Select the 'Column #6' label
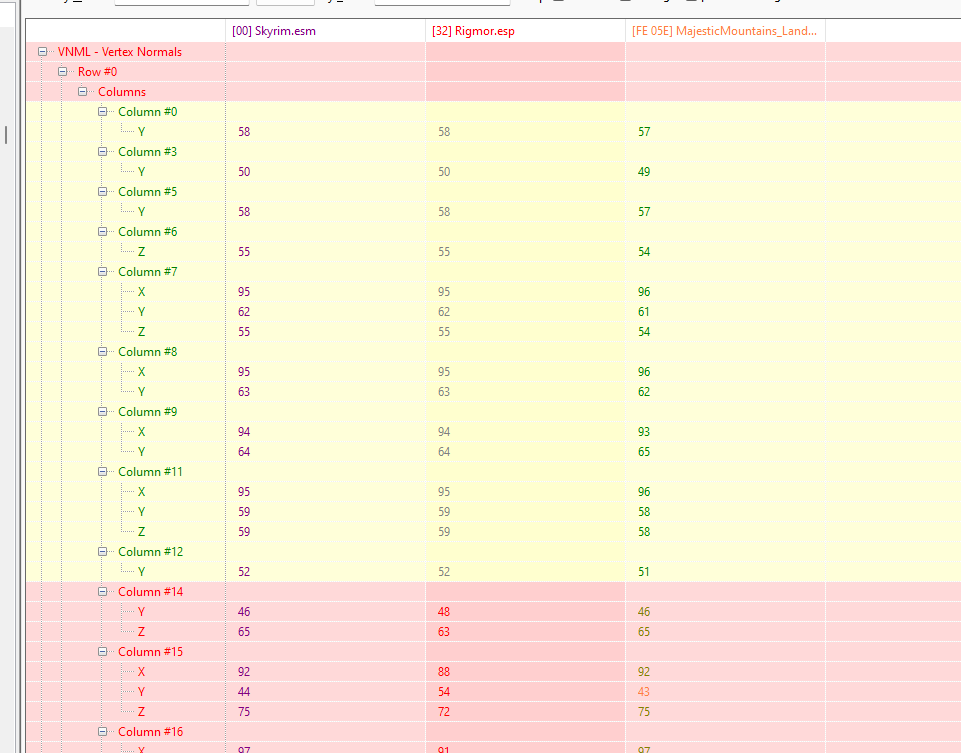Screen dimensions: 961x753 [x=148, y=232]
